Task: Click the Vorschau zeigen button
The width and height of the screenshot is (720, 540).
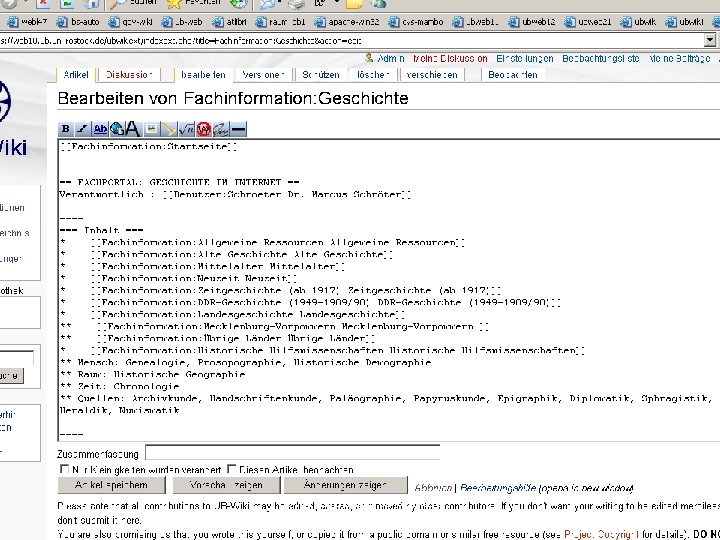Action: pos(226,485)
